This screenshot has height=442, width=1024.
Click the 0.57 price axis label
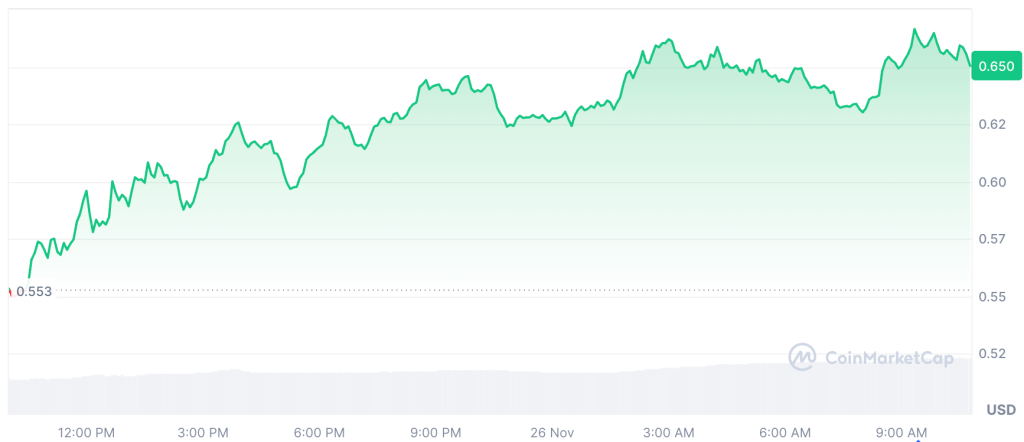pyautogui.click(x=992, y=239)
